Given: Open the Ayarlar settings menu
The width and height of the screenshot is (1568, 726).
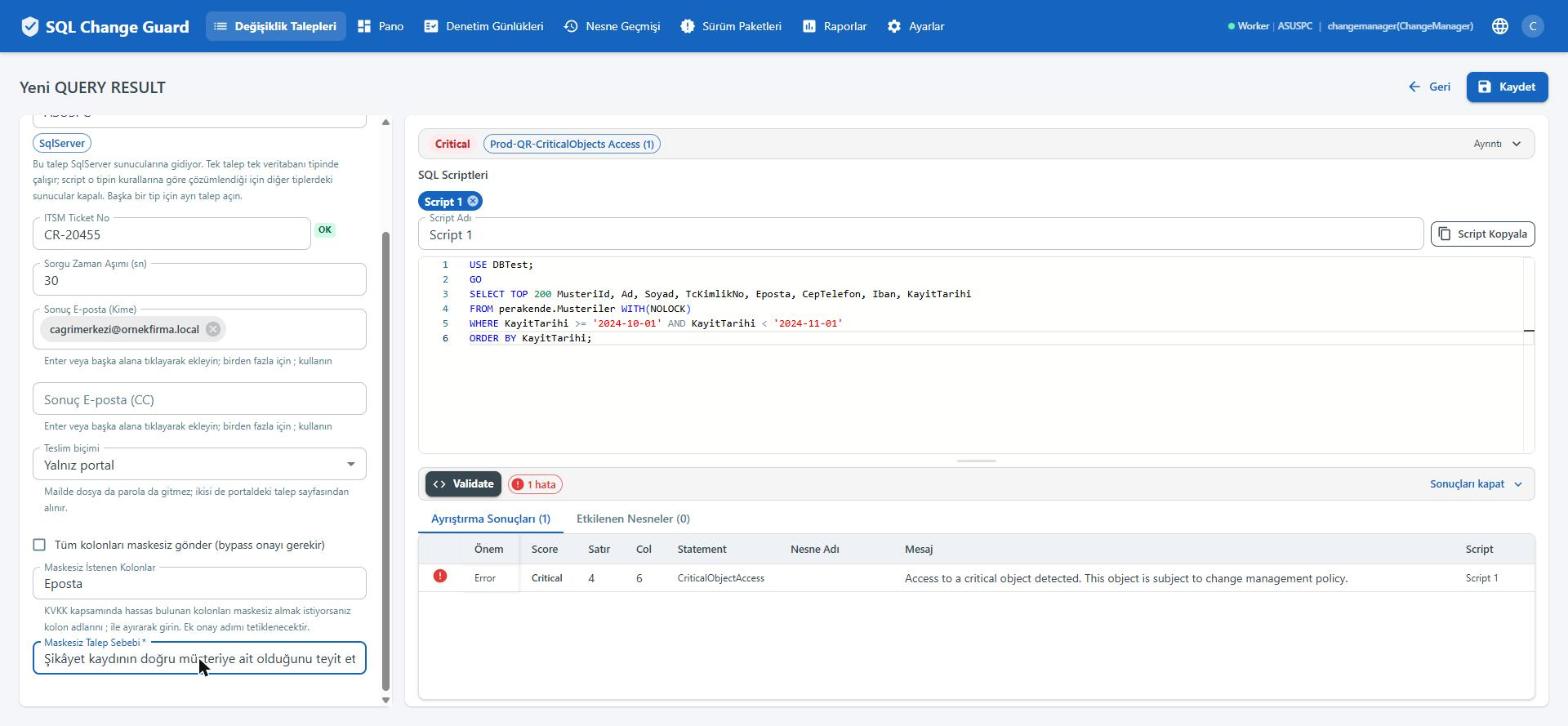Looking at the screenshot, I should 916,26.
